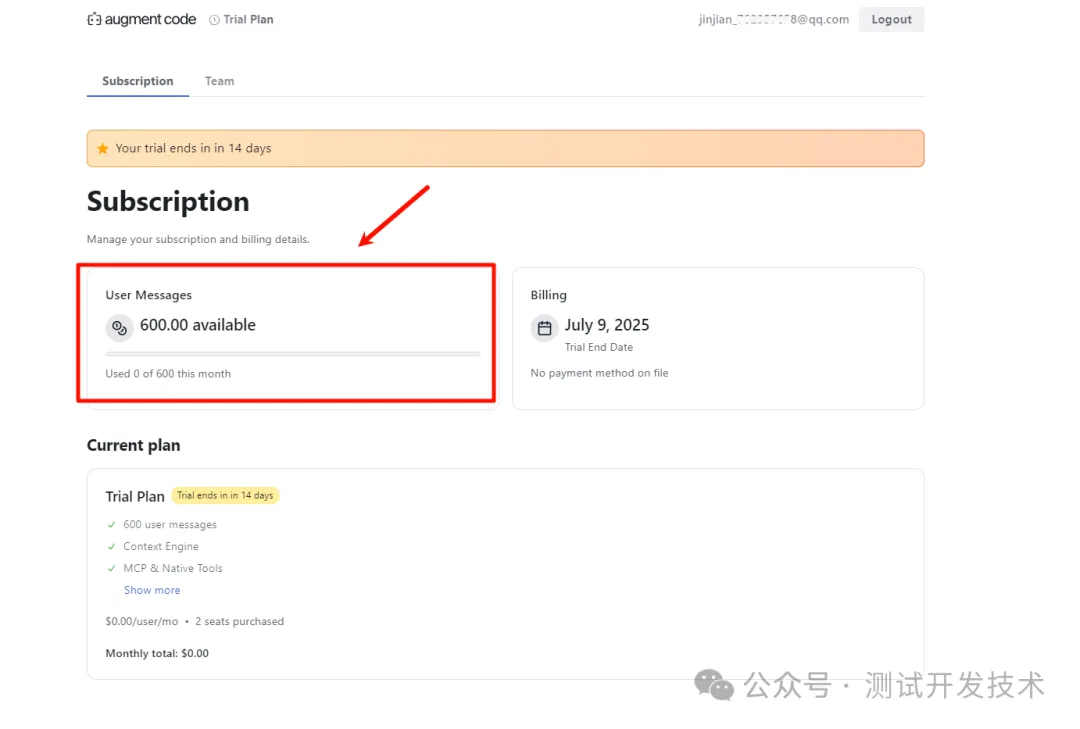1080x729 pixels.
Task: Click the clock icon beside Trial Plan
Action: pos(214,20)
